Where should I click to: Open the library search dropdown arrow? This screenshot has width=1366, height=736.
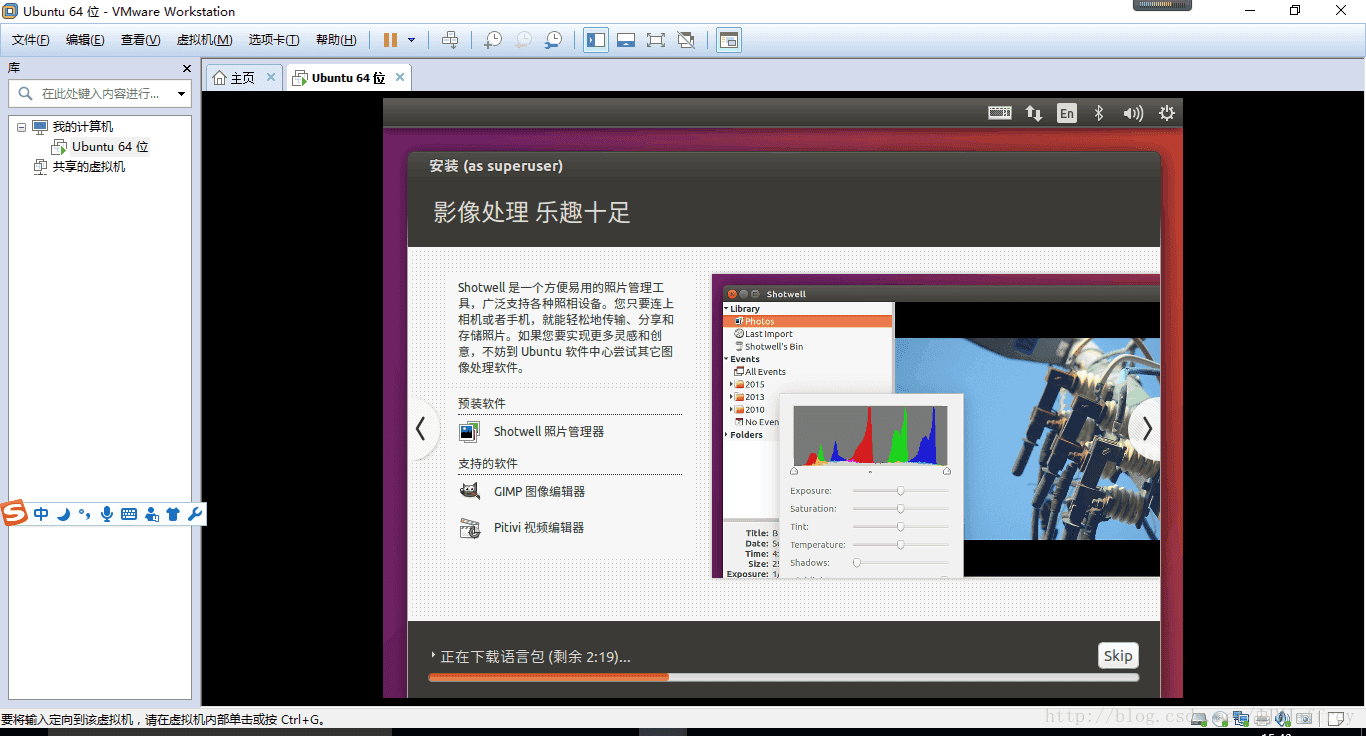coord(181,94)
